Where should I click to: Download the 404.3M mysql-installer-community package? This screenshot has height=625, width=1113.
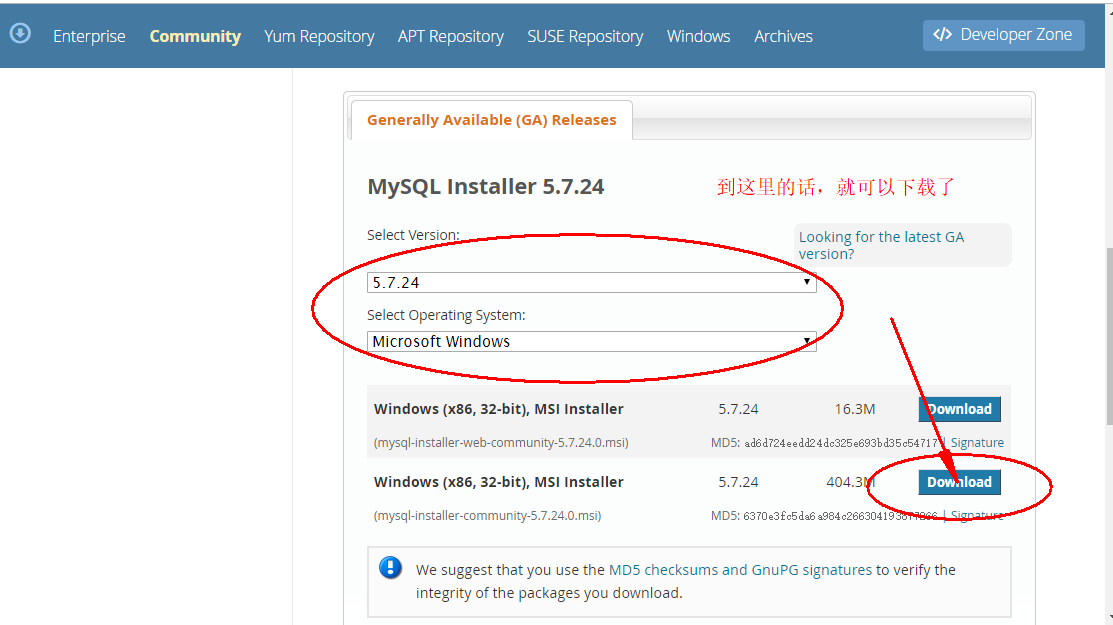click(x=959, y=481)
